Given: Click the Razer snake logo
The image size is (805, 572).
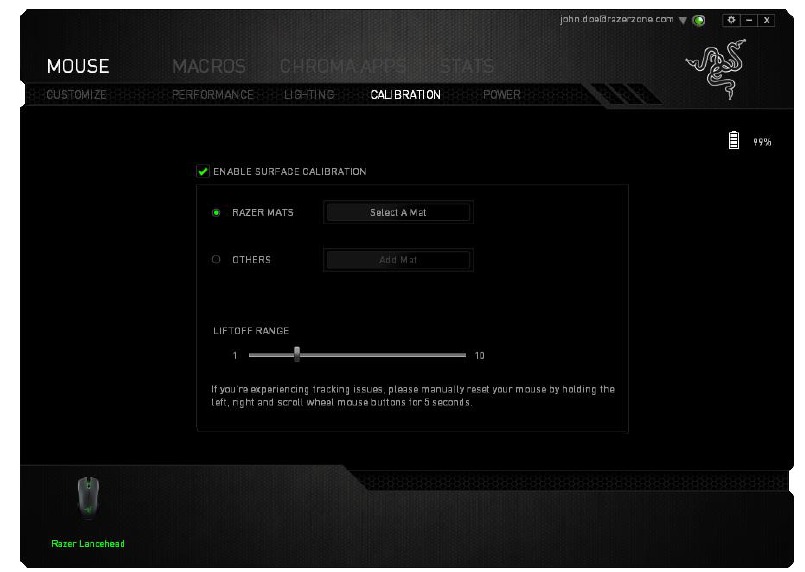Looking at the screenshot, I should (x=716, y=69).
